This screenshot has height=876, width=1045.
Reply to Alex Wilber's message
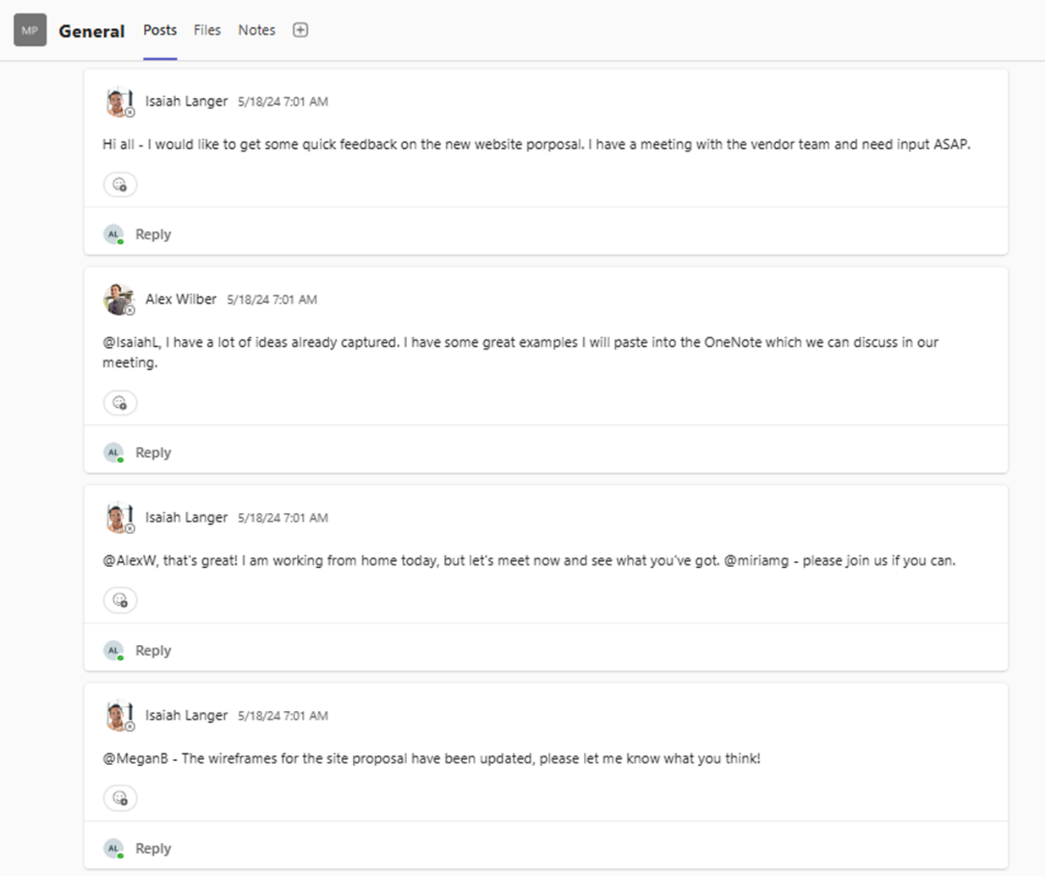(152, 451)
